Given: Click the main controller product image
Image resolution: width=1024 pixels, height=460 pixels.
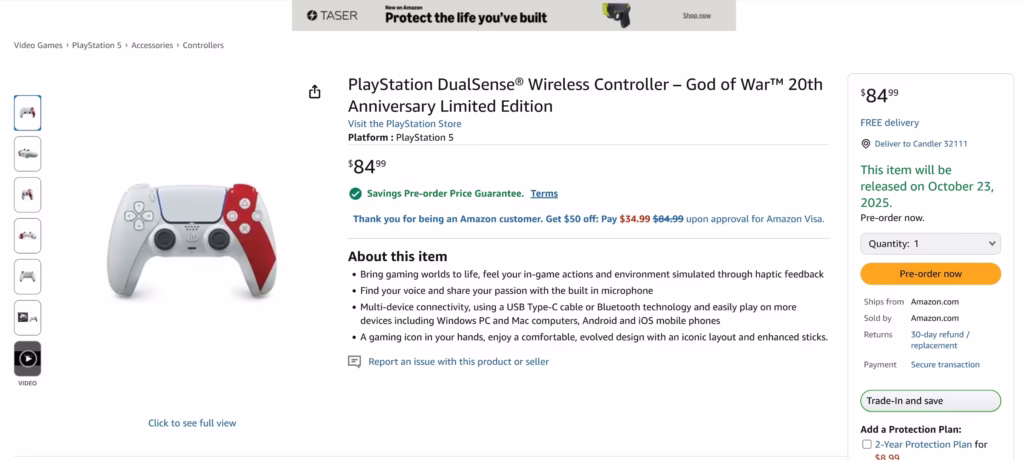Looking at the screenshot, I should click(192, 242).
